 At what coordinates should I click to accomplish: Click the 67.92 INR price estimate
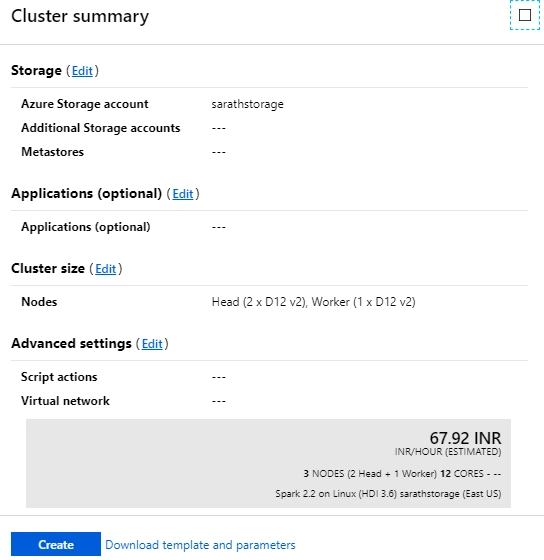465,438
